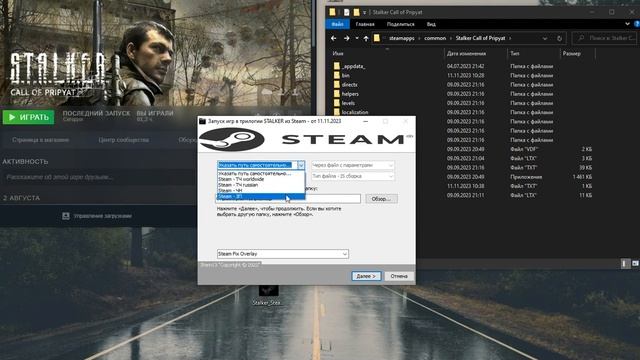Viewport: 640px width, 360px height.
Task: Open the 'Steam Fix Overlay' dropdown
Action: click(x=282, y=254)
